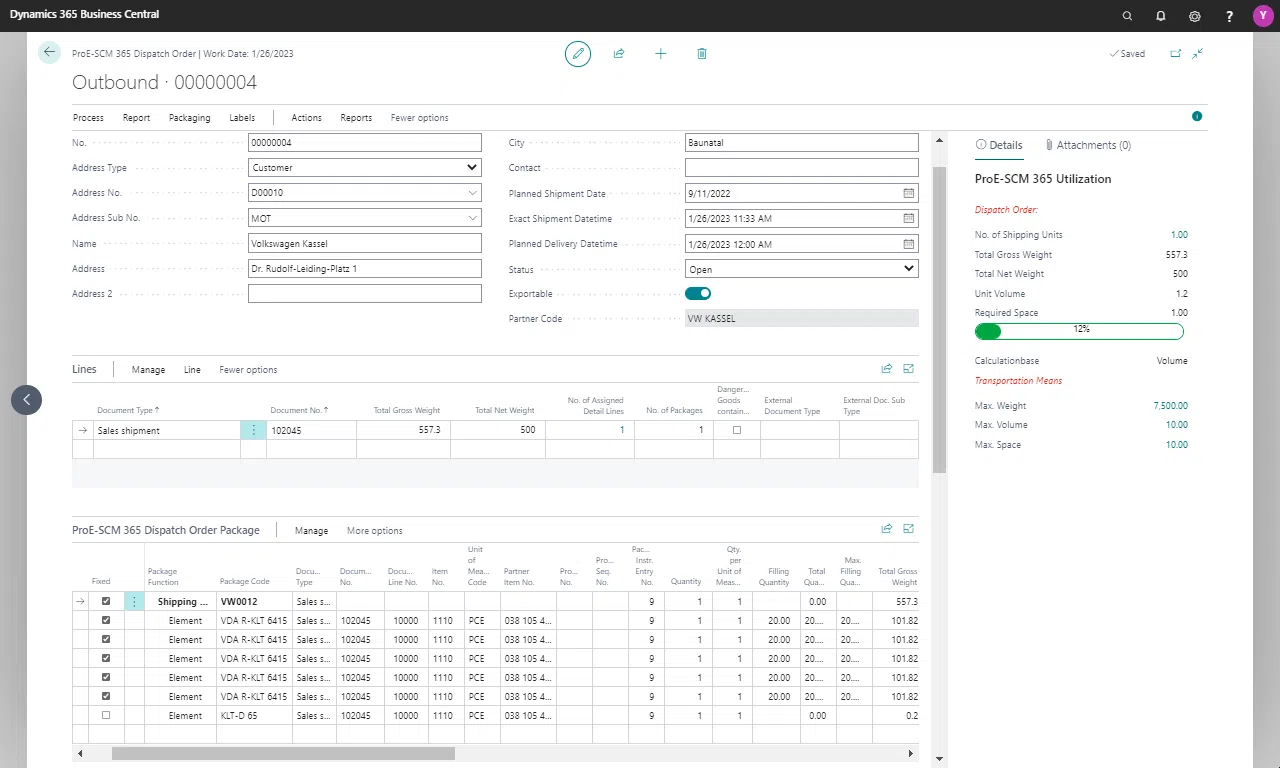Click the user avatar Y
1280x768 pixels.
pyautogui.click(x=1261, y=16)
